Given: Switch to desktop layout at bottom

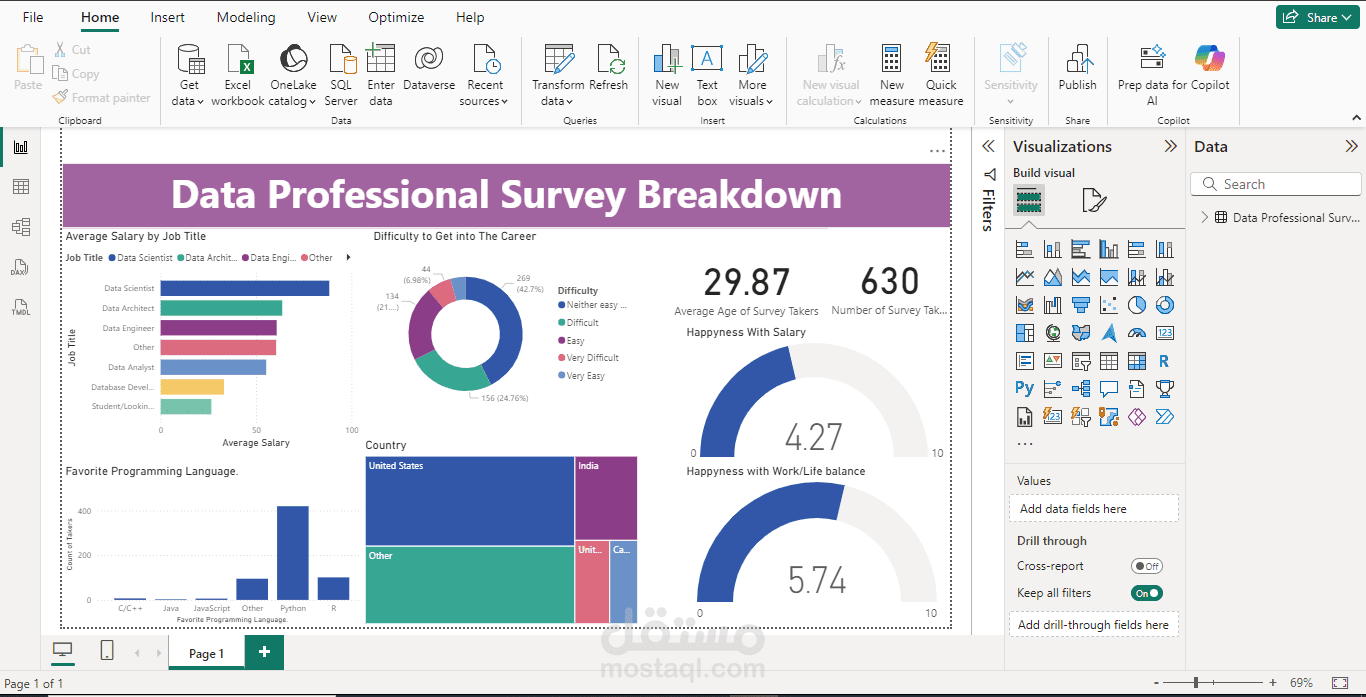Looking at the screenshot, I should [63, 651].
